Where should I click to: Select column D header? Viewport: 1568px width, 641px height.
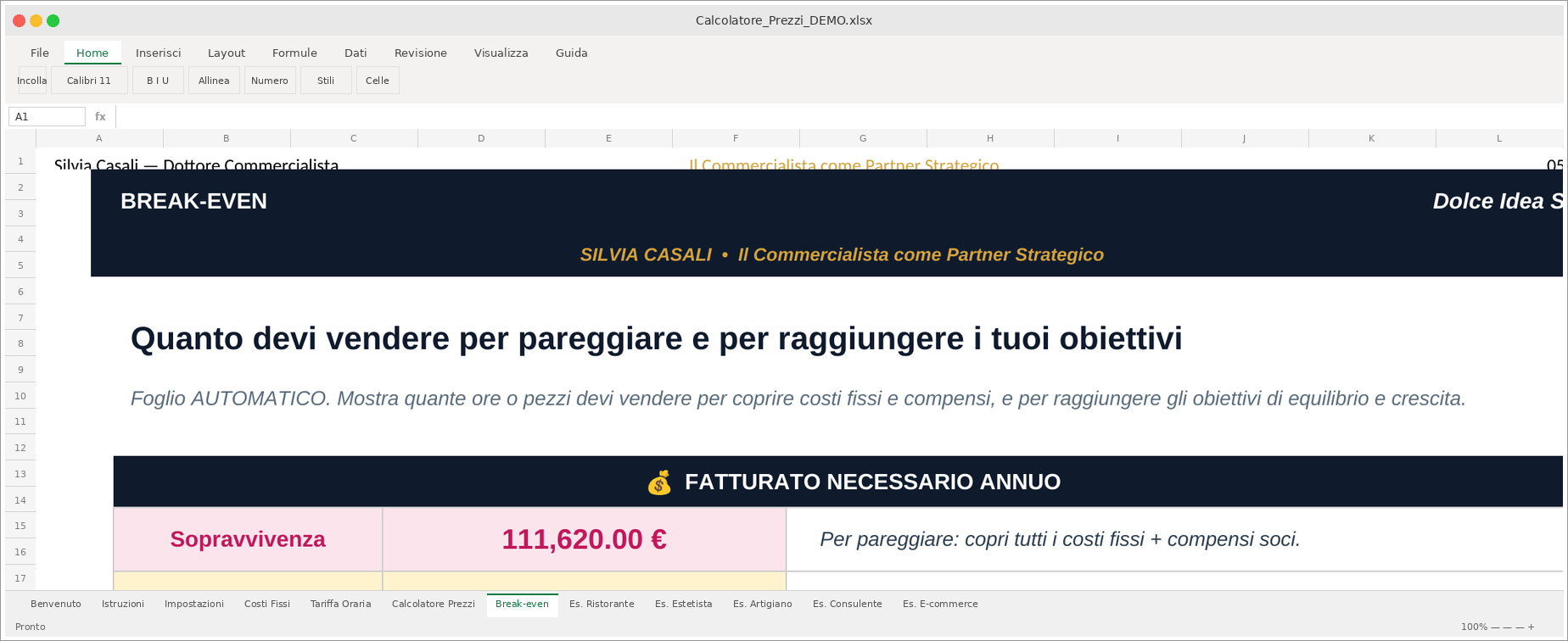coord(481,138)
